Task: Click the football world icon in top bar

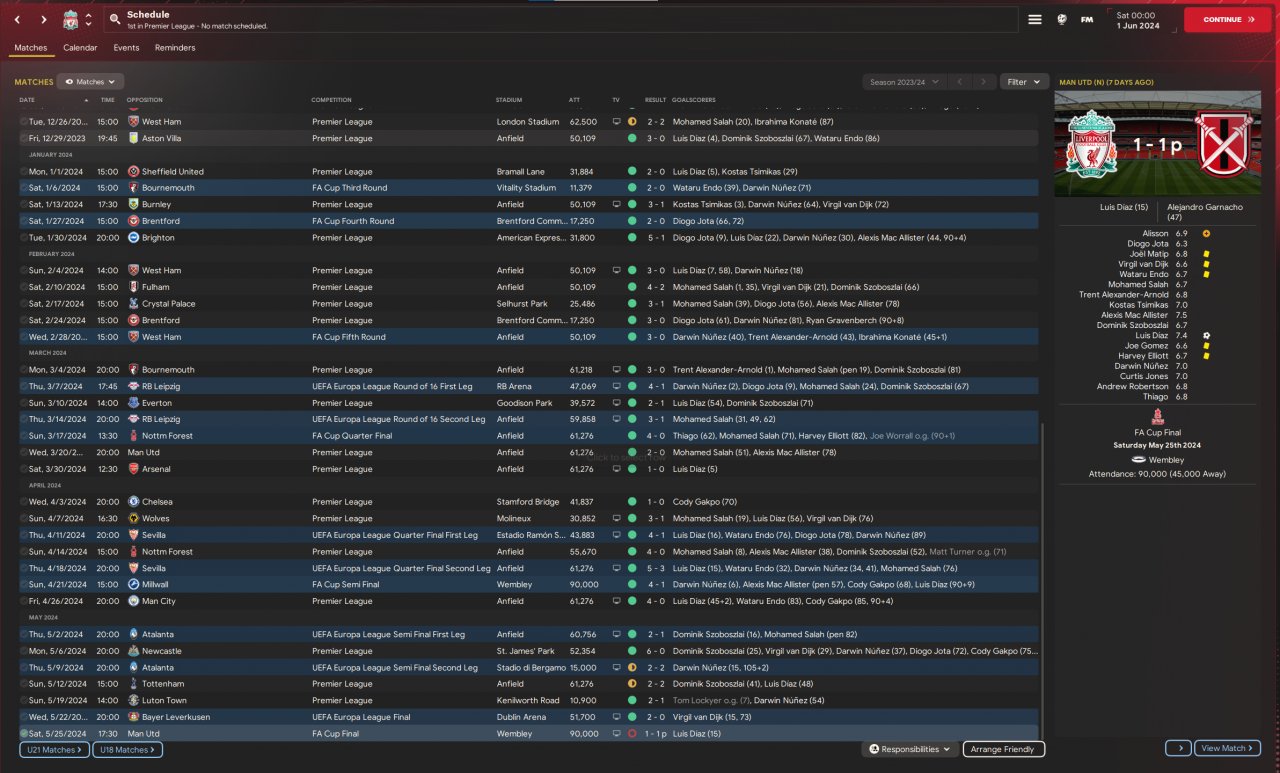Action: 1062,19
